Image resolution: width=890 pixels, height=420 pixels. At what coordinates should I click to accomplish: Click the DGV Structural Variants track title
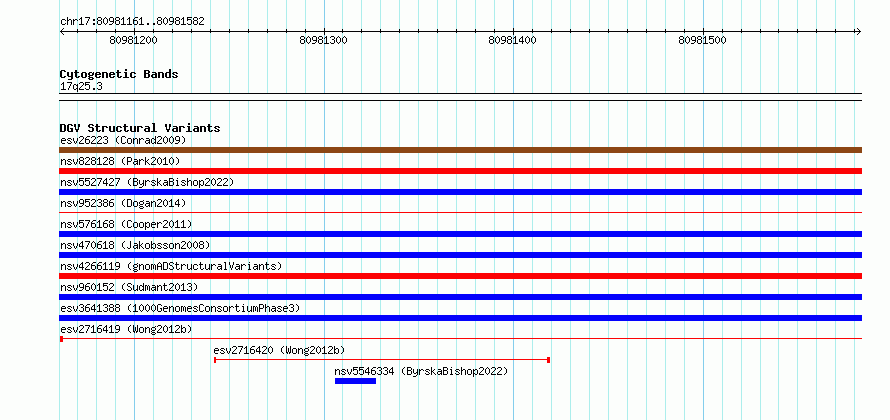140,128
